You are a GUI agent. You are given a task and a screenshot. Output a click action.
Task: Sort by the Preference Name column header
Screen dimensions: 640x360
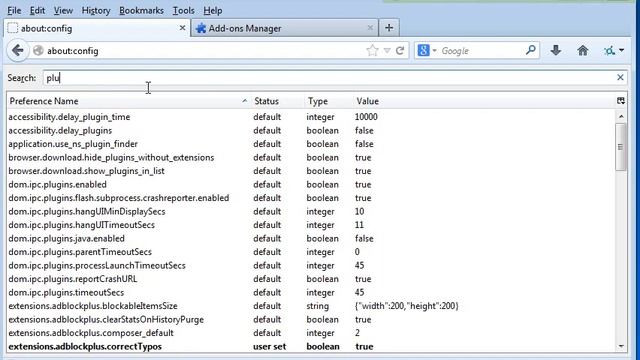[x=128, y=101]
